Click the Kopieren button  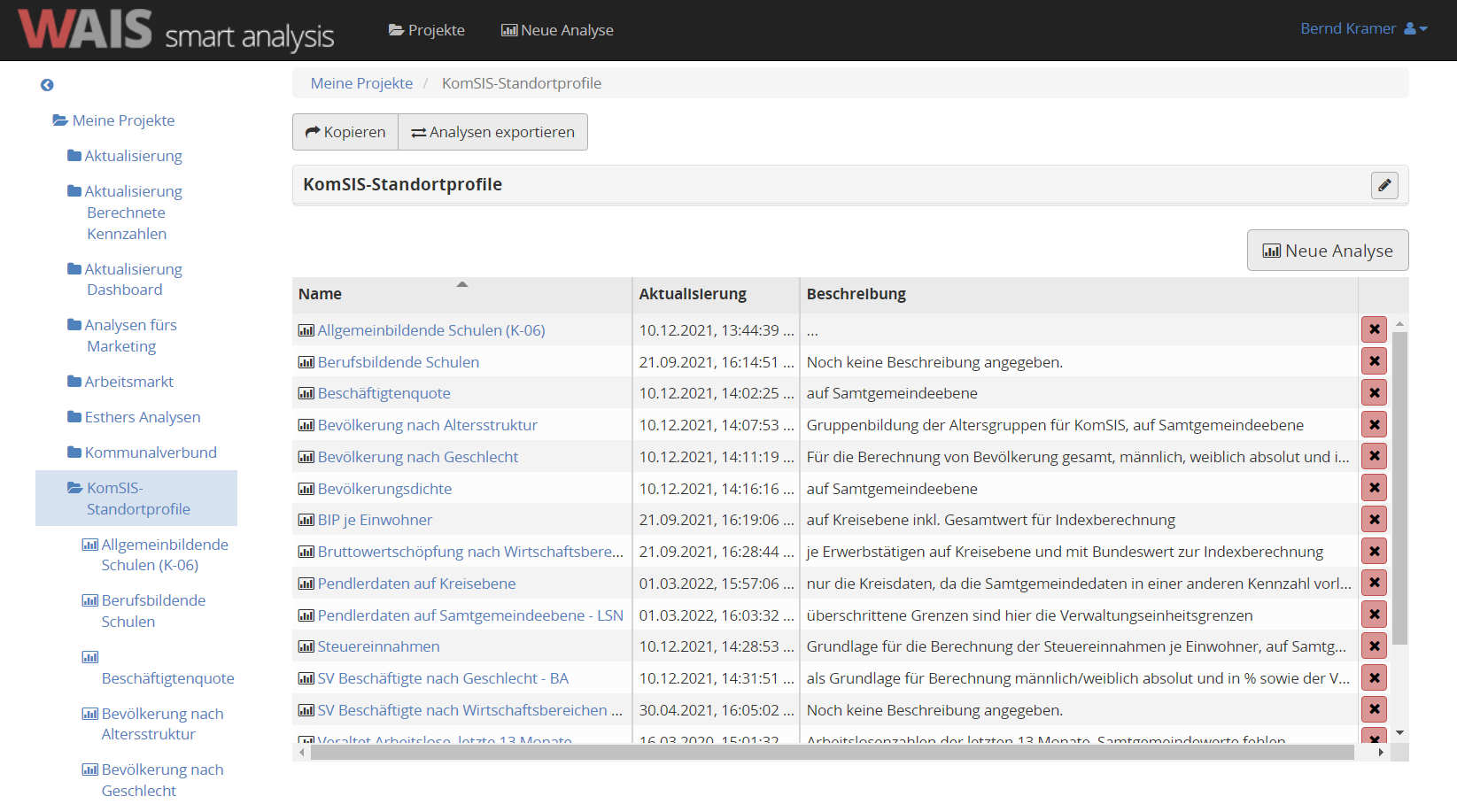[345, 132]
